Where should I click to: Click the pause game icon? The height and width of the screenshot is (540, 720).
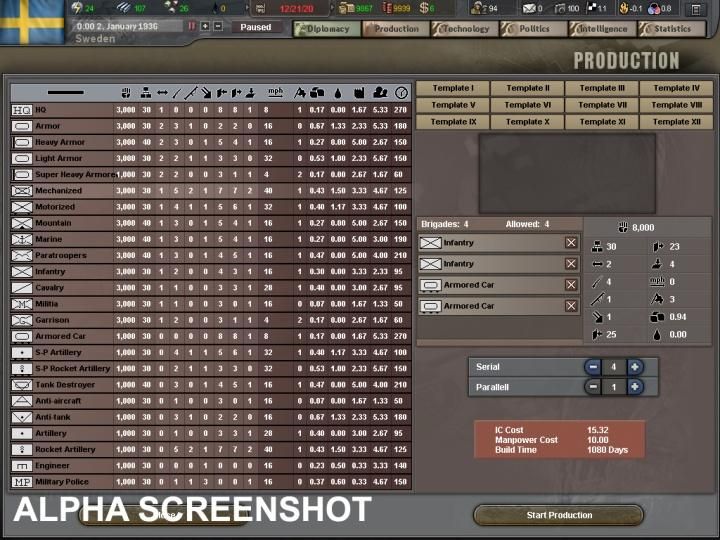tap(192, 26)
